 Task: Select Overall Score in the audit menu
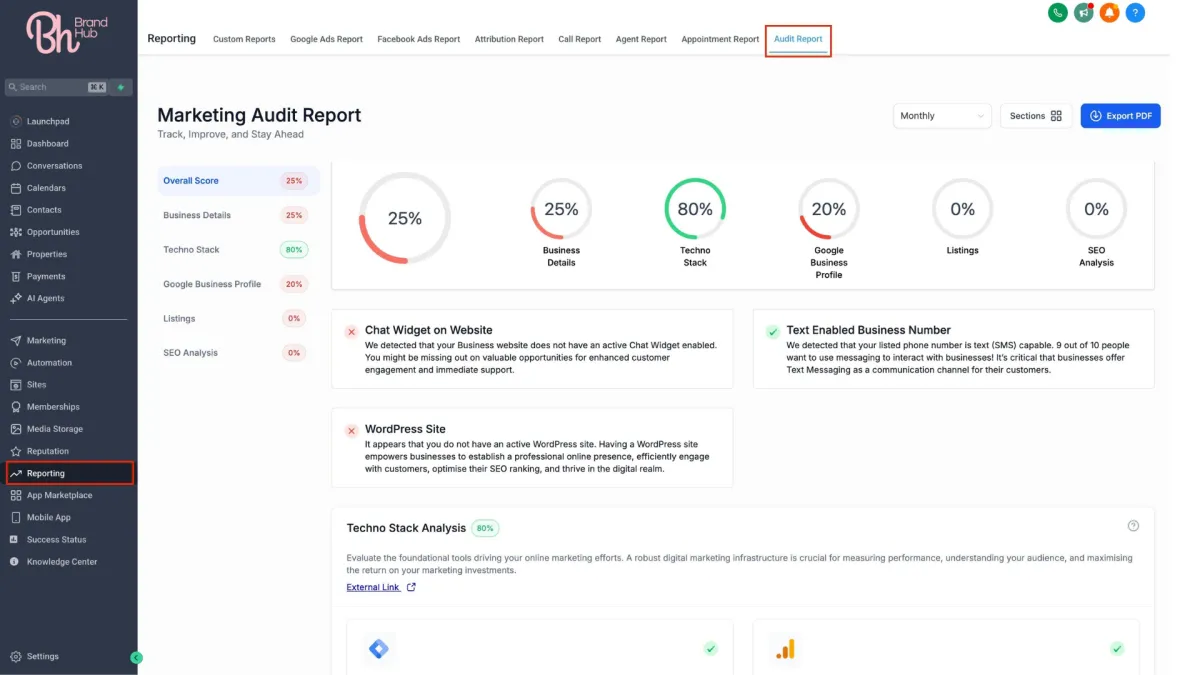[x=239, y=181]
